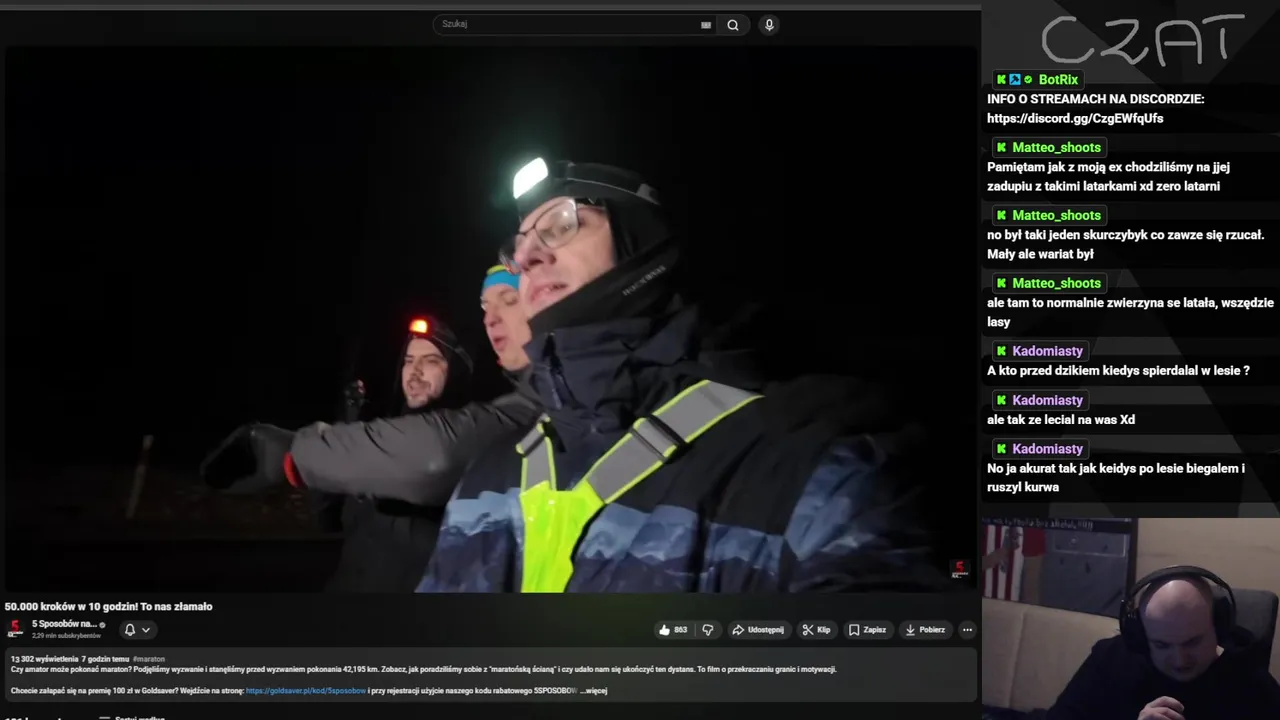Click the chat message 'INFO O STREAMACH NA DISCORDZIE:'
The height and width of the screenshot is (720, 1280).
pos(1095,99)
